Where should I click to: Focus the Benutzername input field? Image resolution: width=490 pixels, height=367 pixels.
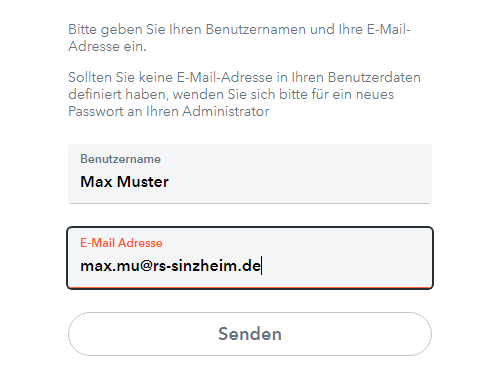(x=250, y=174)
